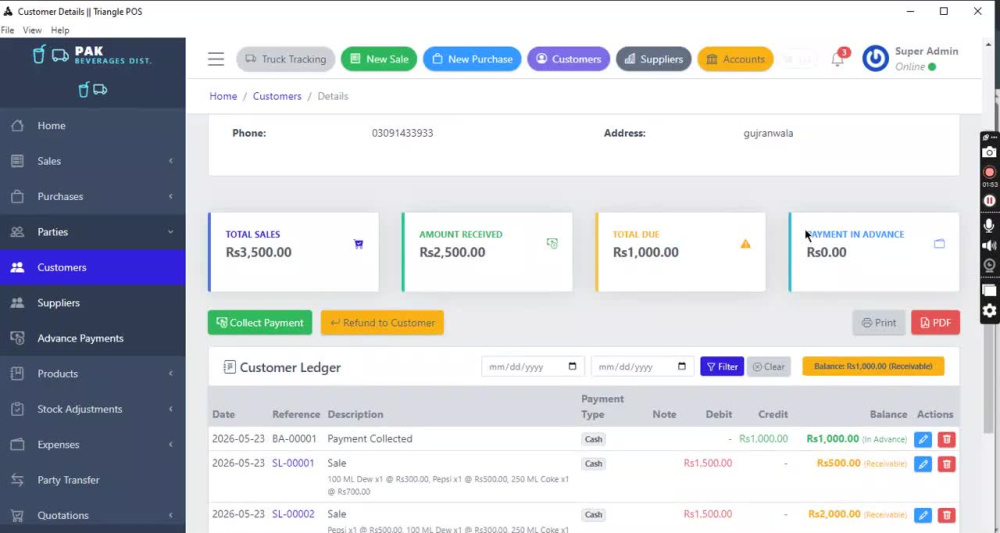Click the Total Due warning icon
Screen dimensions: 1000x533
click(746, 244)
